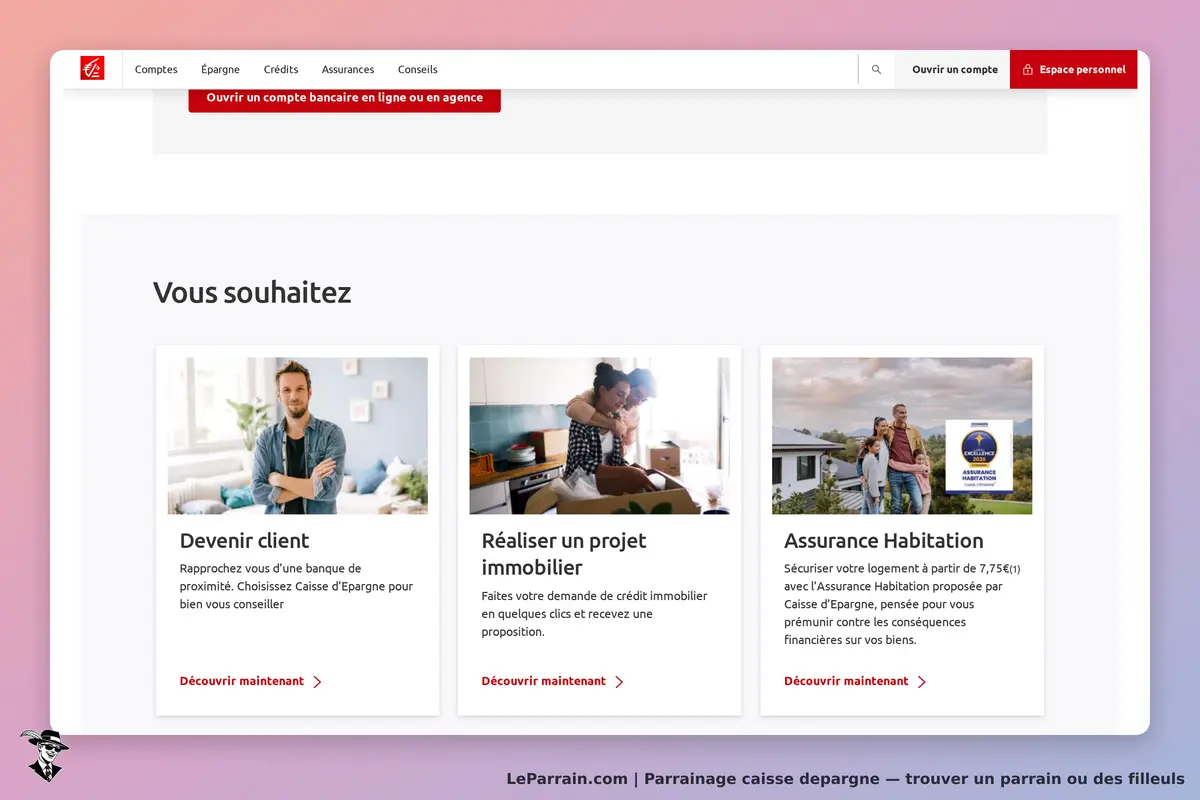The width and height of the screenshot is (1200, 800).
Task: Open the Crédits menu
Action: pos(281,70)
